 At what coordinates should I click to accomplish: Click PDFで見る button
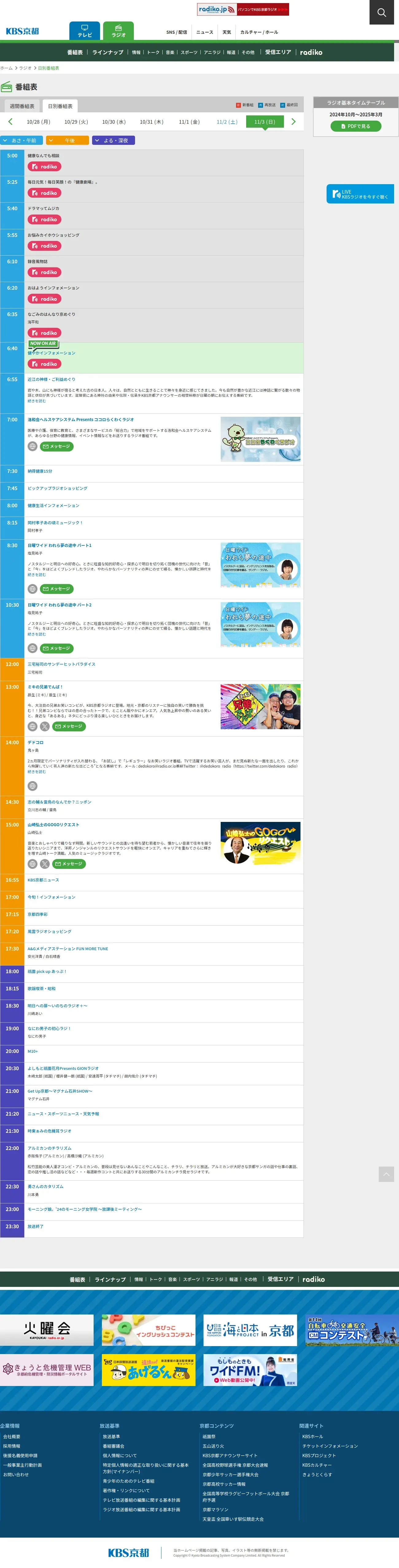click(356, 126)
